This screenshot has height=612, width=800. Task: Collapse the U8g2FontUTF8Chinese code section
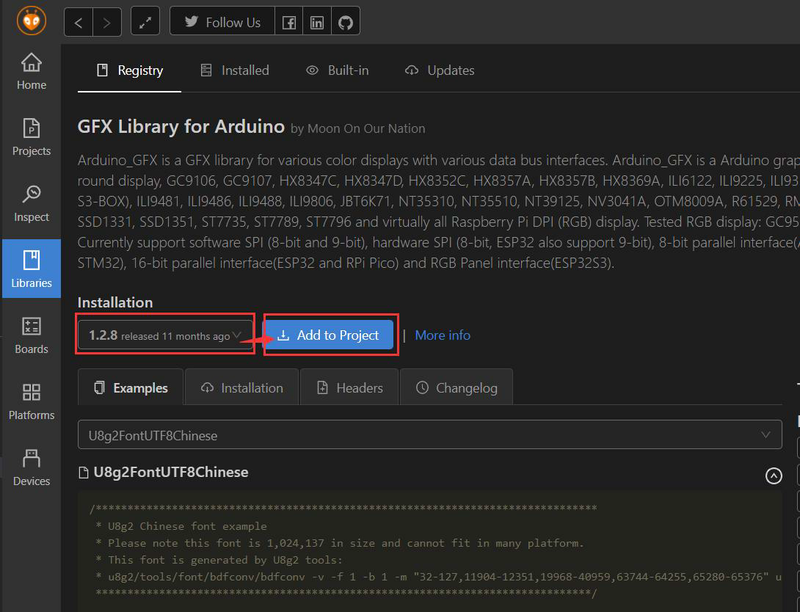tap(773, 476)
